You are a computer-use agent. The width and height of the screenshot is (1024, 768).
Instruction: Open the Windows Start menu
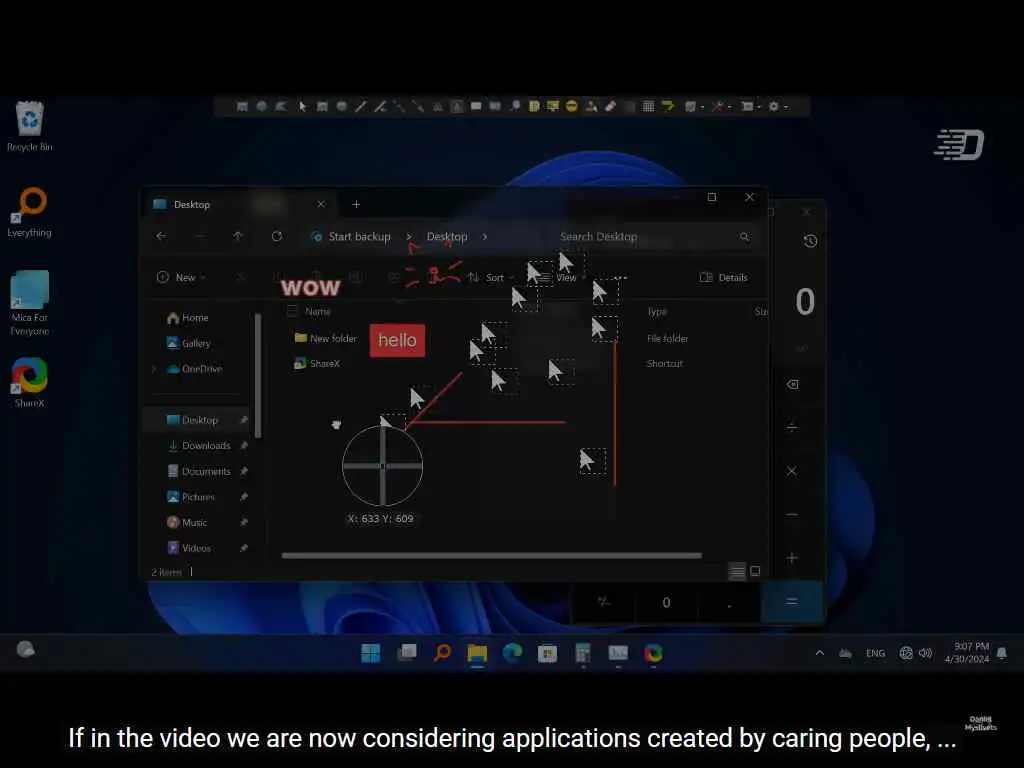(x=370, y=653)
